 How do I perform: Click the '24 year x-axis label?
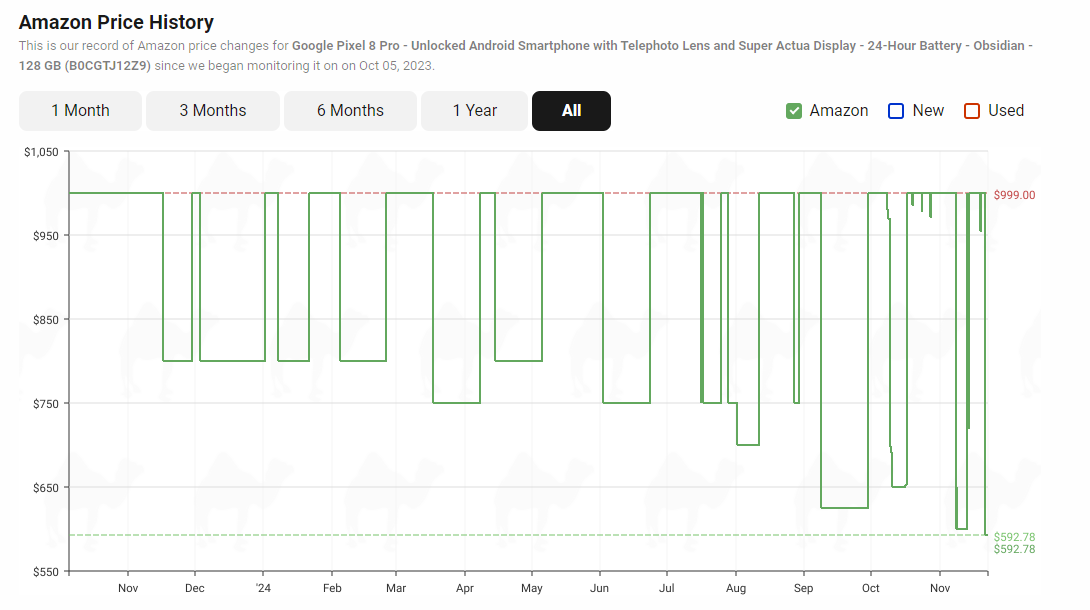coord(263,588)
